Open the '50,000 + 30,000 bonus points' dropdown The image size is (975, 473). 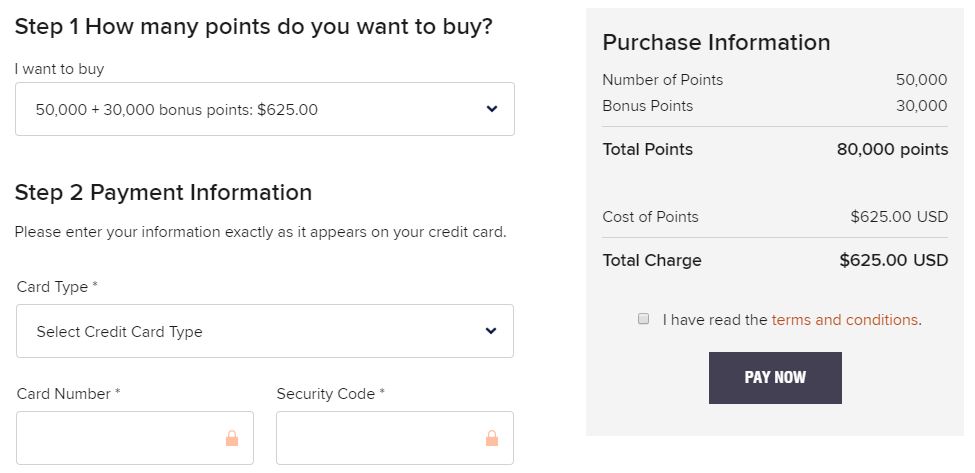click(x=265, y=109)
